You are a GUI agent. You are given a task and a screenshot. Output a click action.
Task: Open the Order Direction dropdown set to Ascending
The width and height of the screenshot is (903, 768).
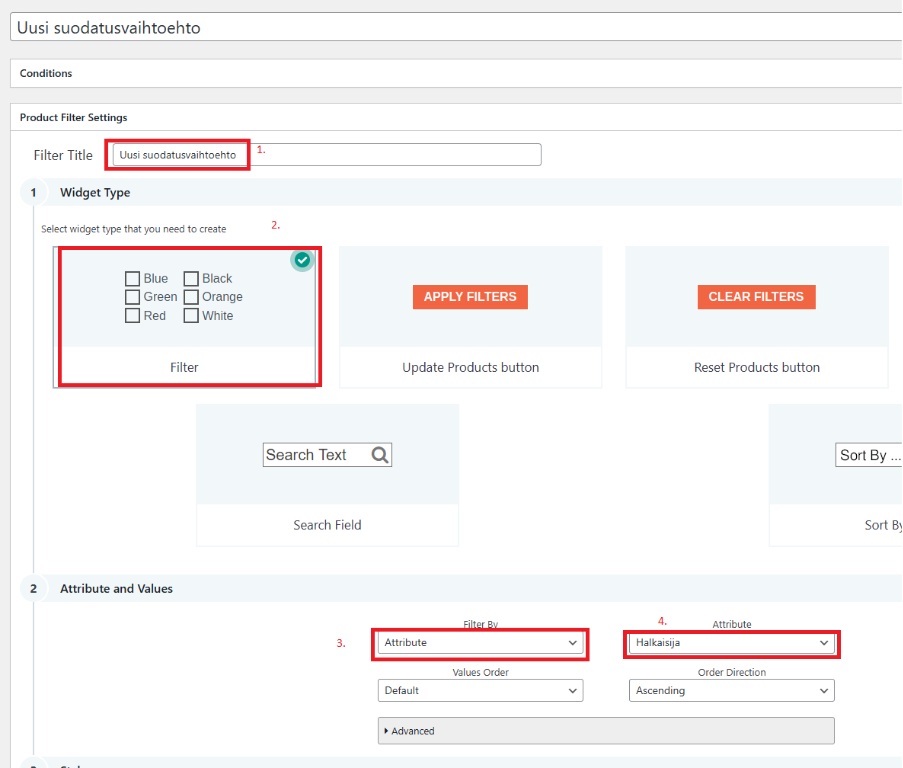click(x=731, y=690)
